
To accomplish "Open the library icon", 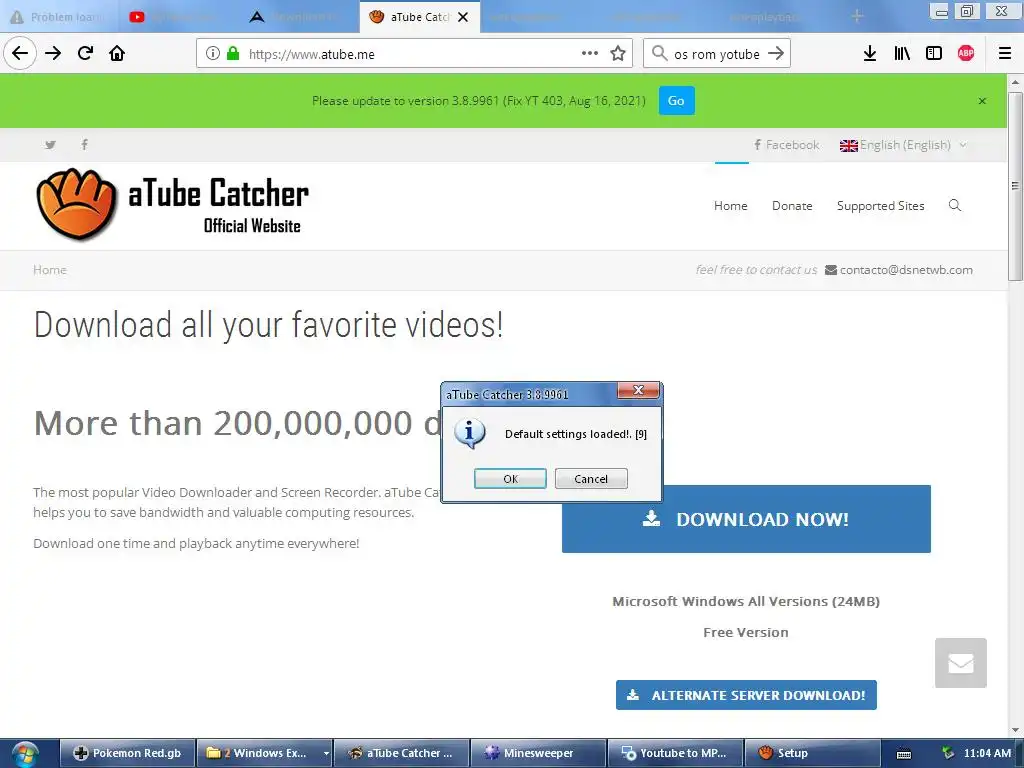I will tap(902, 54).
